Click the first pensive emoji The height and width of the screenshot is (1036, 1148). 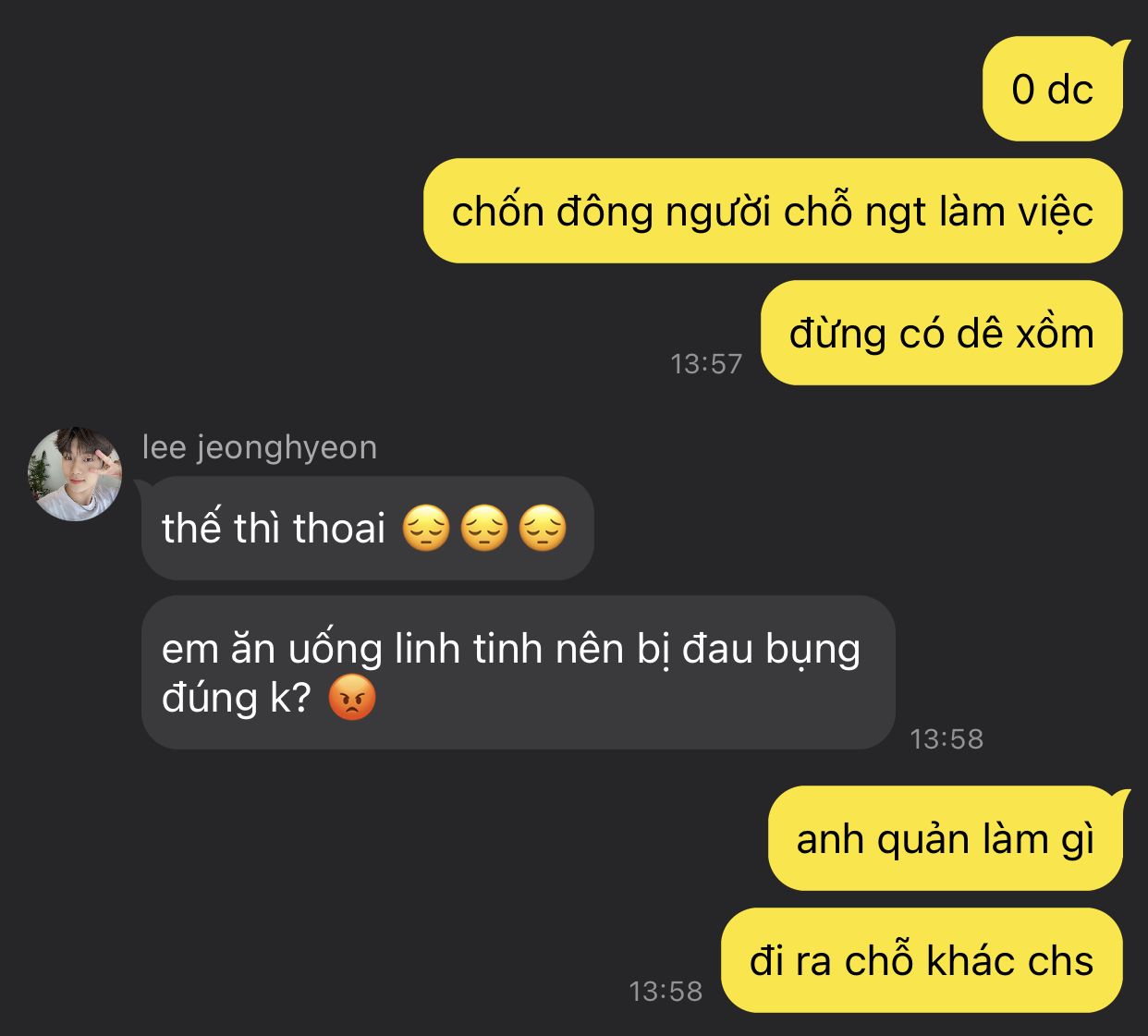point(426,530)
